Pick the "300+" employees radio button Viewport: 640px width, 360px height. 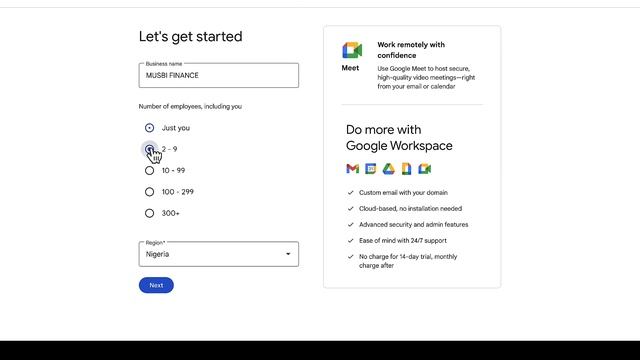(x=149, y=213)
